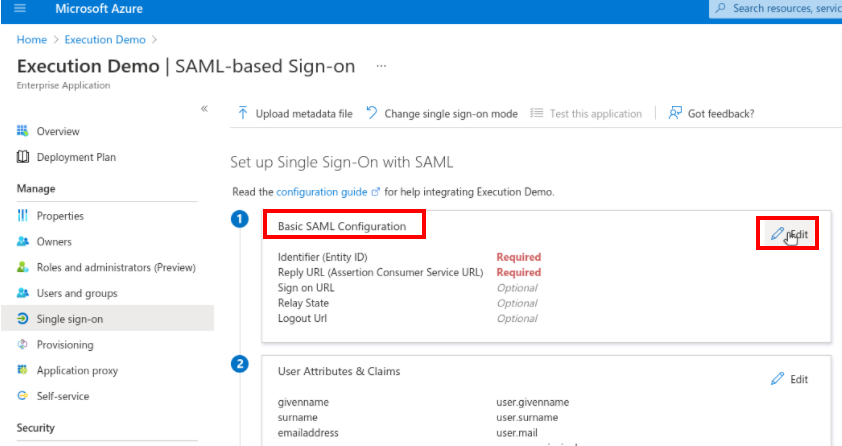842x446 pixels.
Task: Open Deployment Plan in the sidebar
Action: click(76, 157)
